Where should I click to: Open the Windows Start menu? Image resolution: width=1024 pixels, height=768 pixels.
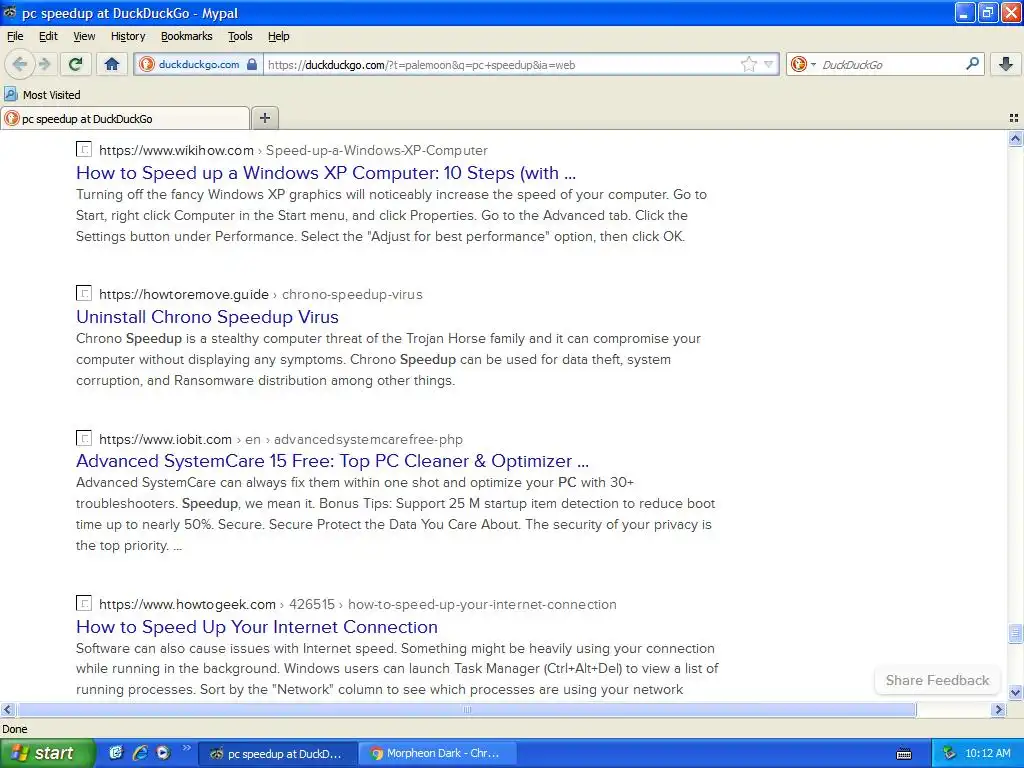click(48, 753)
